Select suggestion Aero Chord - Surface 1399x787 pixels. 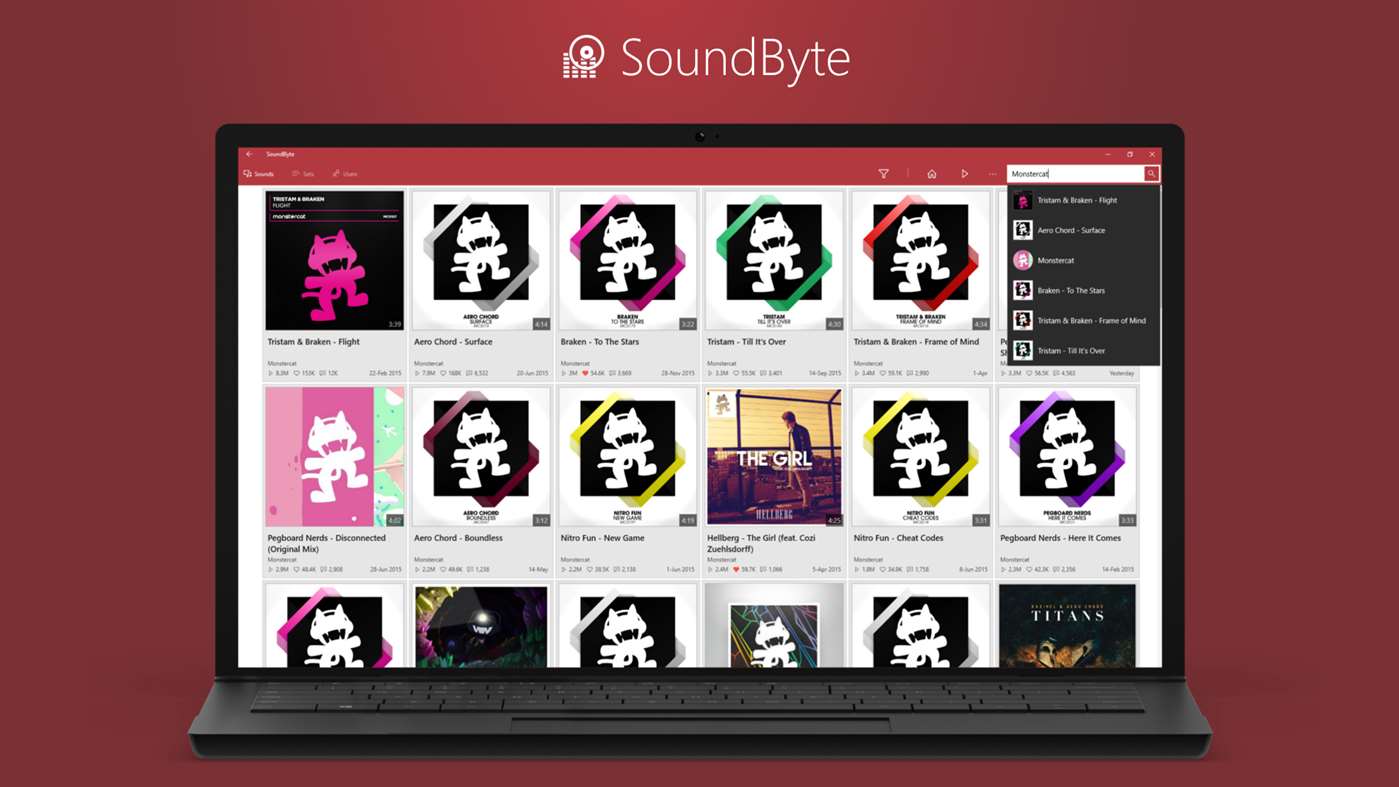point(1084,230)
